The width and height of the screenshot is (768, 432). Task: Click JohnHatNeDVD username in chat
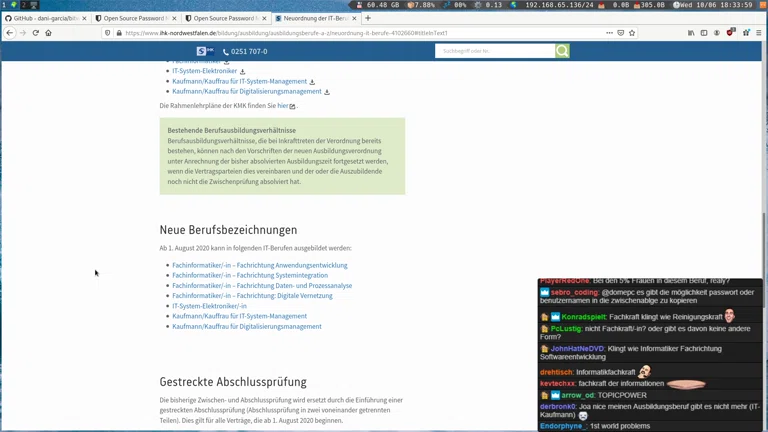(x=578, y=349)
